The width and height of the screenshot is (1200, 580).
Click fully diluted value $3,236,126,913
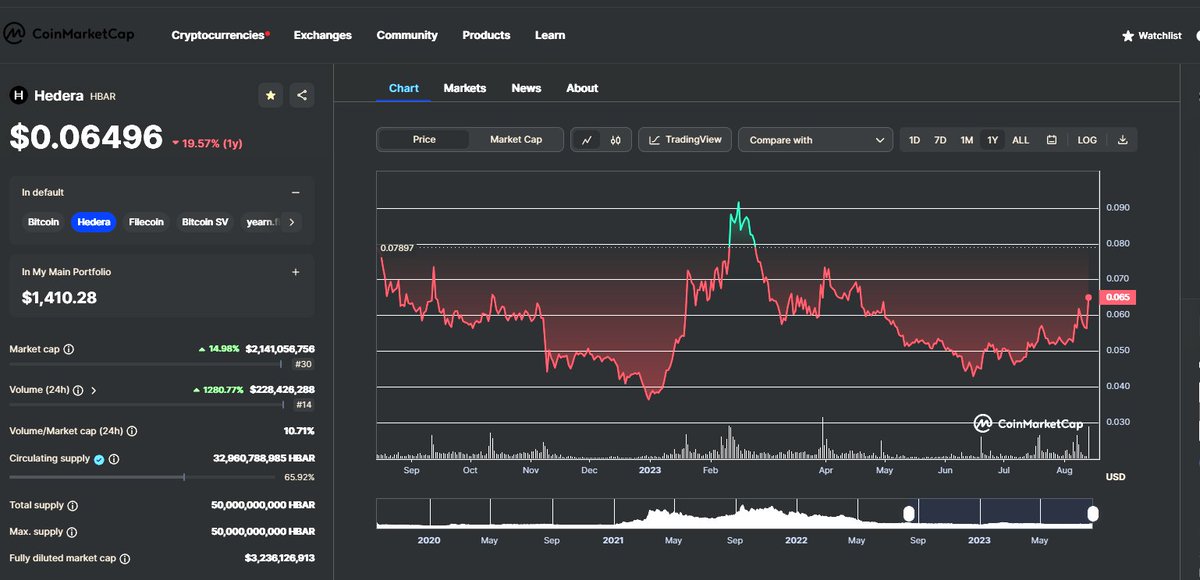[280, 559]
